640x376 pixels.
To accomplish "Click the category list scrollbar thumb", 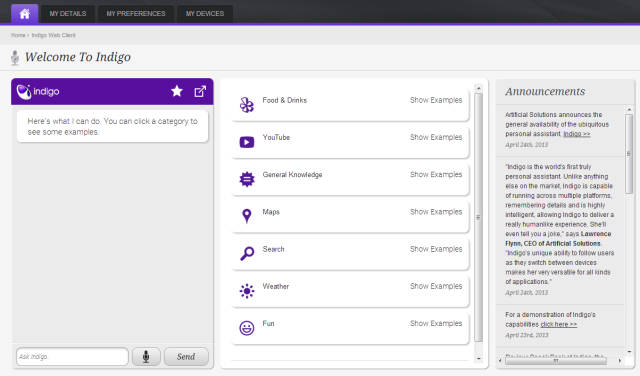I will tap(479, 217).
